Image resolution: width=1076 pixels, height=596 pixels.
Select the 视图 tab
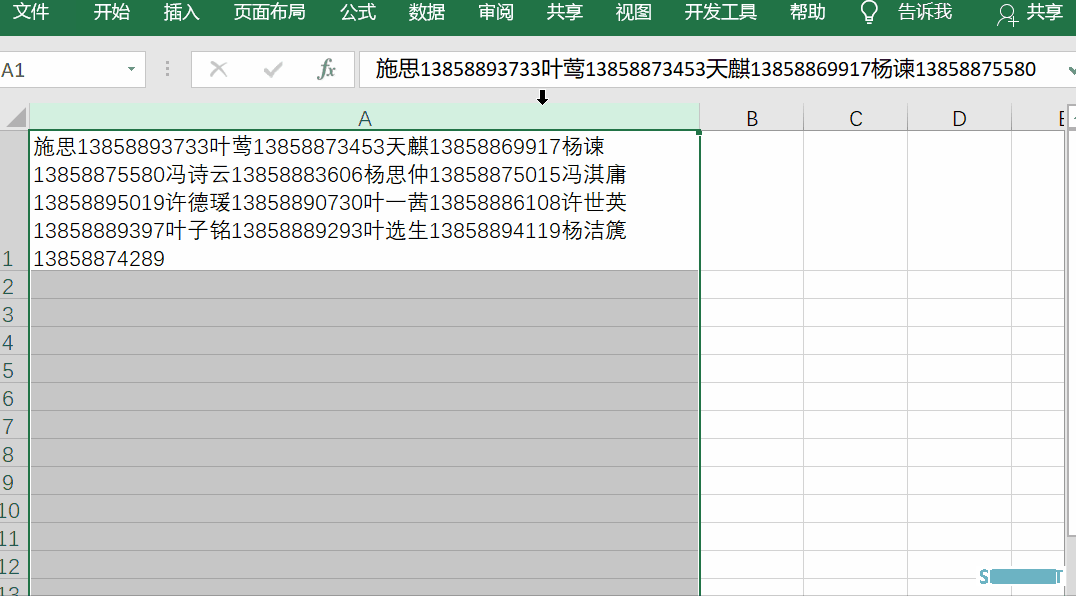click(x=633, y=12)
